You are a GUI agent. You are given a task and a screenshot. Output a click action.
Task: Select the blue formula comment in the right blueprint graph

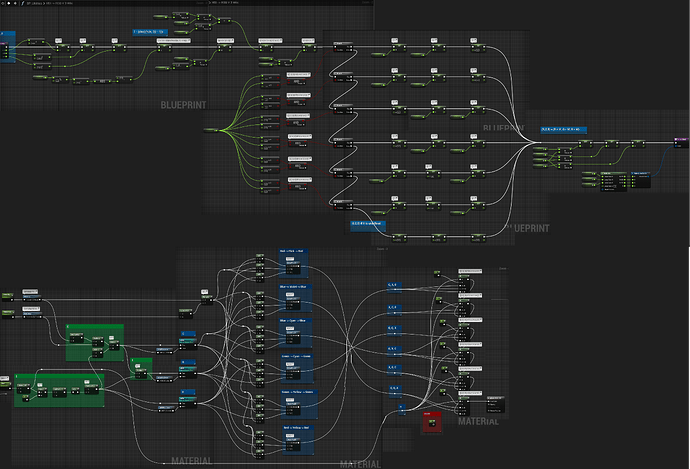point(563,130)
